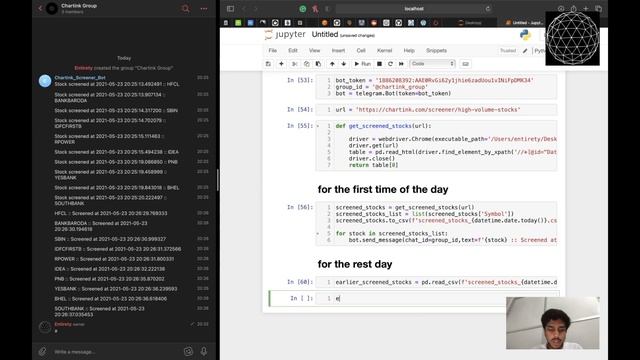Open the Help menu in Jupyter
640x360 pixels.
(x=409, y=51)
